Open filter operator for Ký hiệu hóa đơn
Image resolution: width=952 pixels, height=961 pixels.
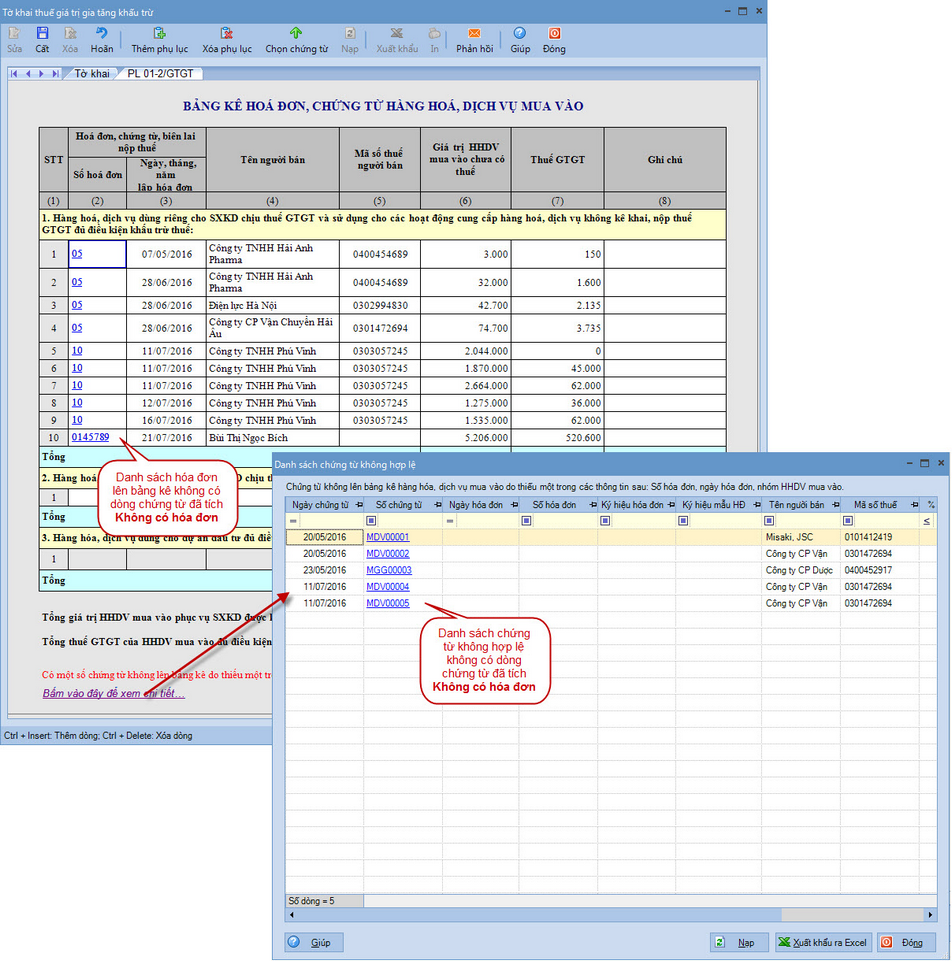pyautogui.click(x=605, y=521)
